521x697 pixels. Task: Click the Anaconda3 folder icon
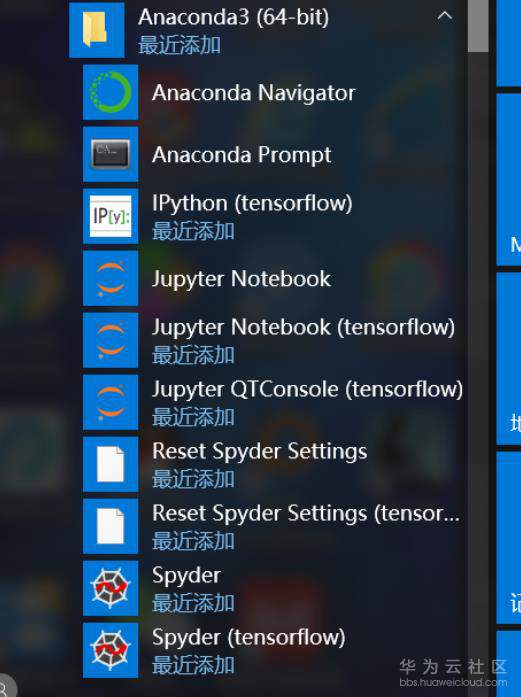96,30
